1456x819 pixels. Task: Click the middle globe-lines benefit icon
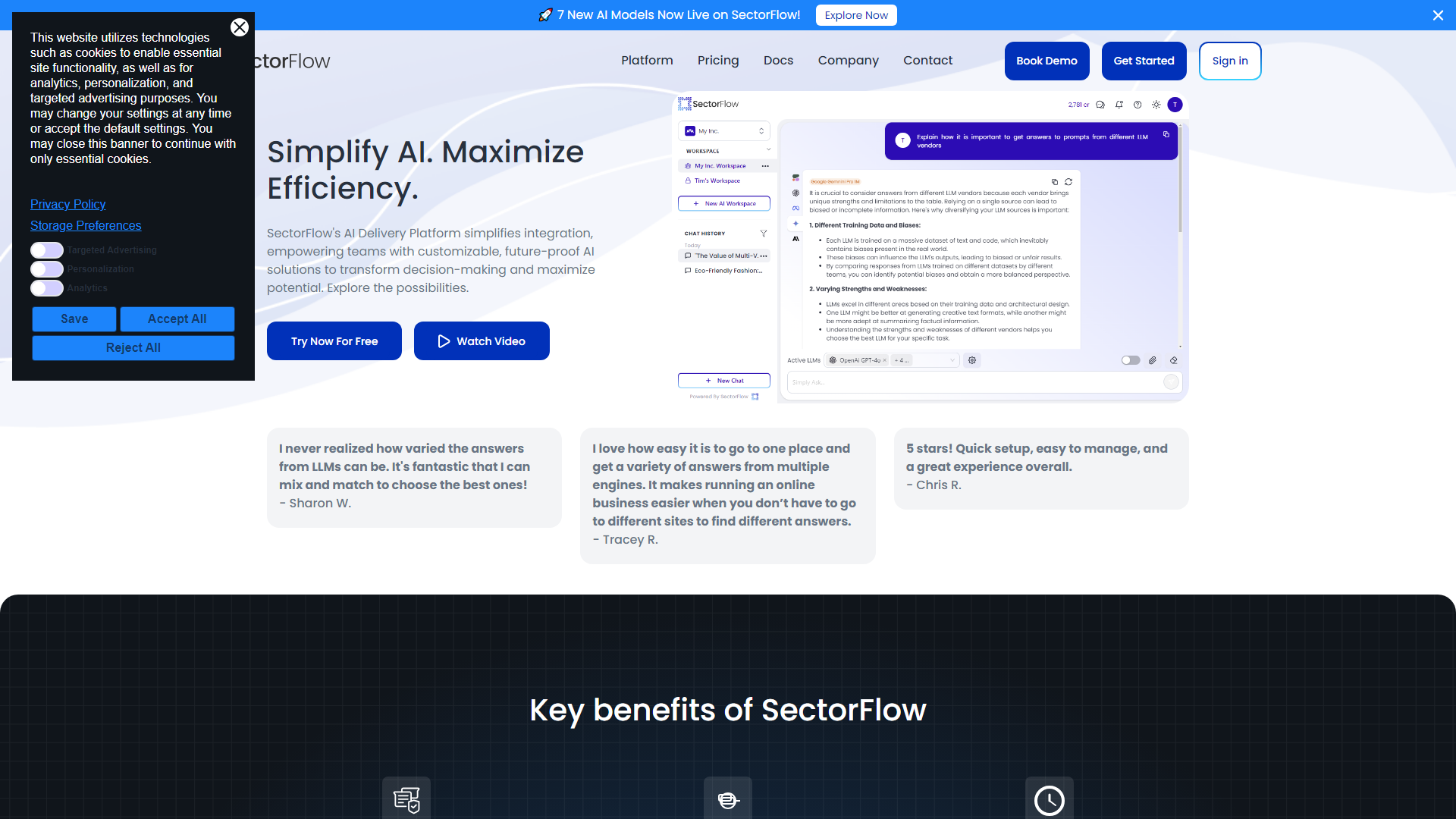(728, 799)
